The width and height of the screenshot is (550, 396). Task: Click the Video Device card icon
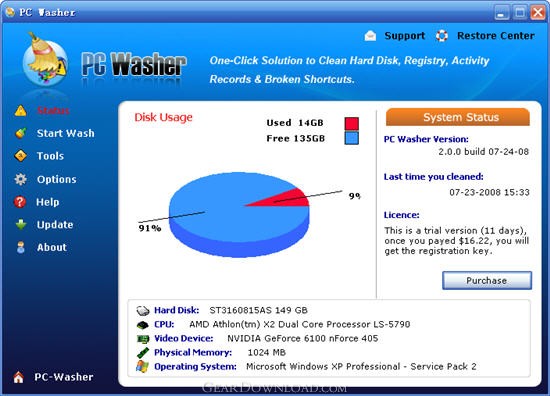(143, 339)
